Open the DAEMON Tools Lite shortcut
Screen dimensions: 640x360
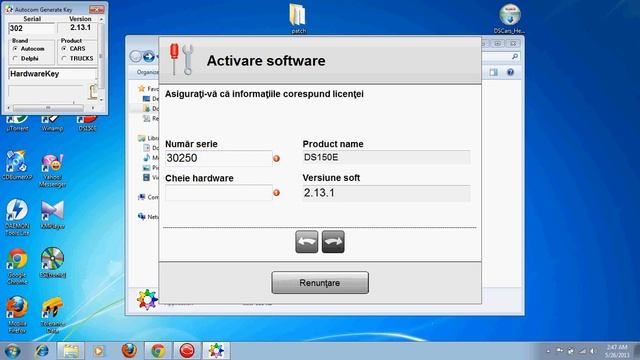17,217
